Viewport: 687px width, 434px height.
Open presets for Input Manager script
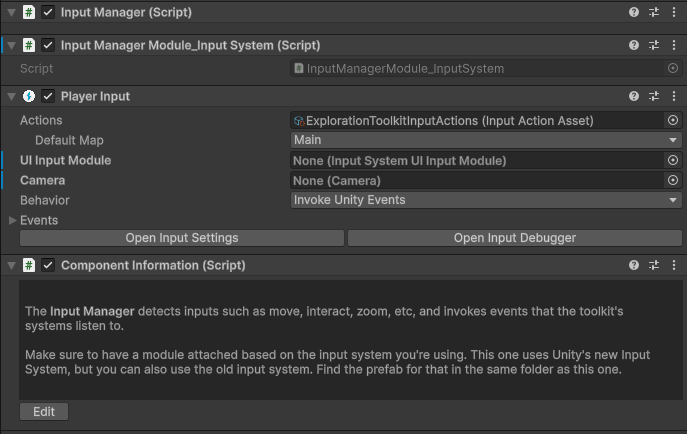(654, 12)
